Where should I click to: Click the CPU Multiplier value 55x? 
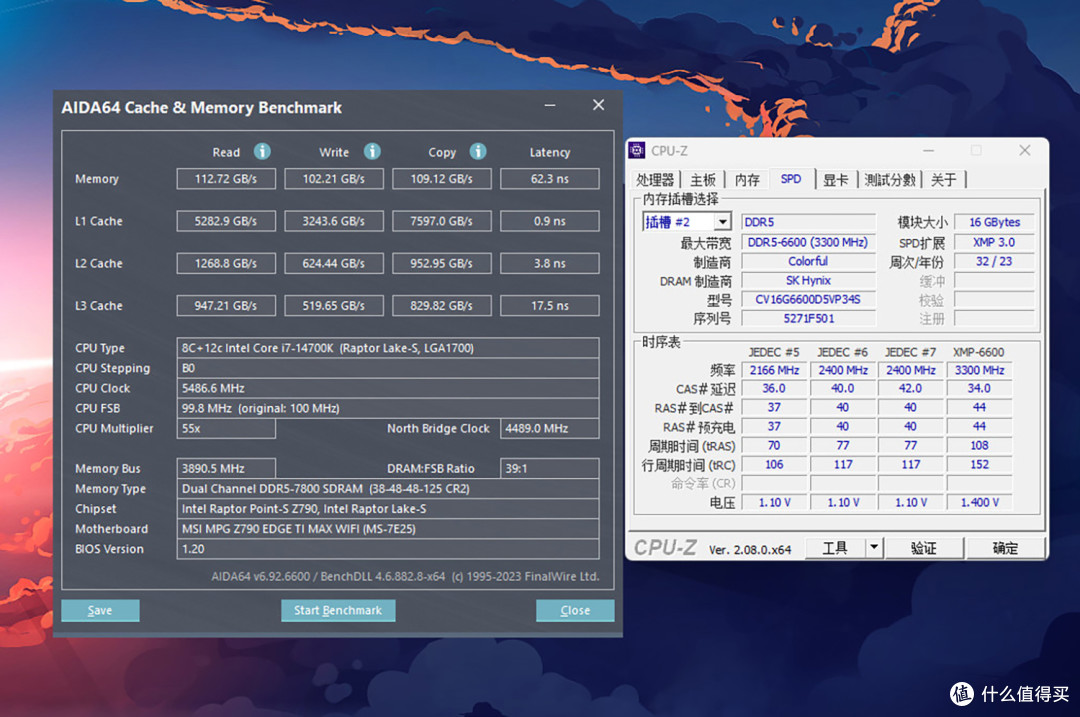click(x=226, y=428)
